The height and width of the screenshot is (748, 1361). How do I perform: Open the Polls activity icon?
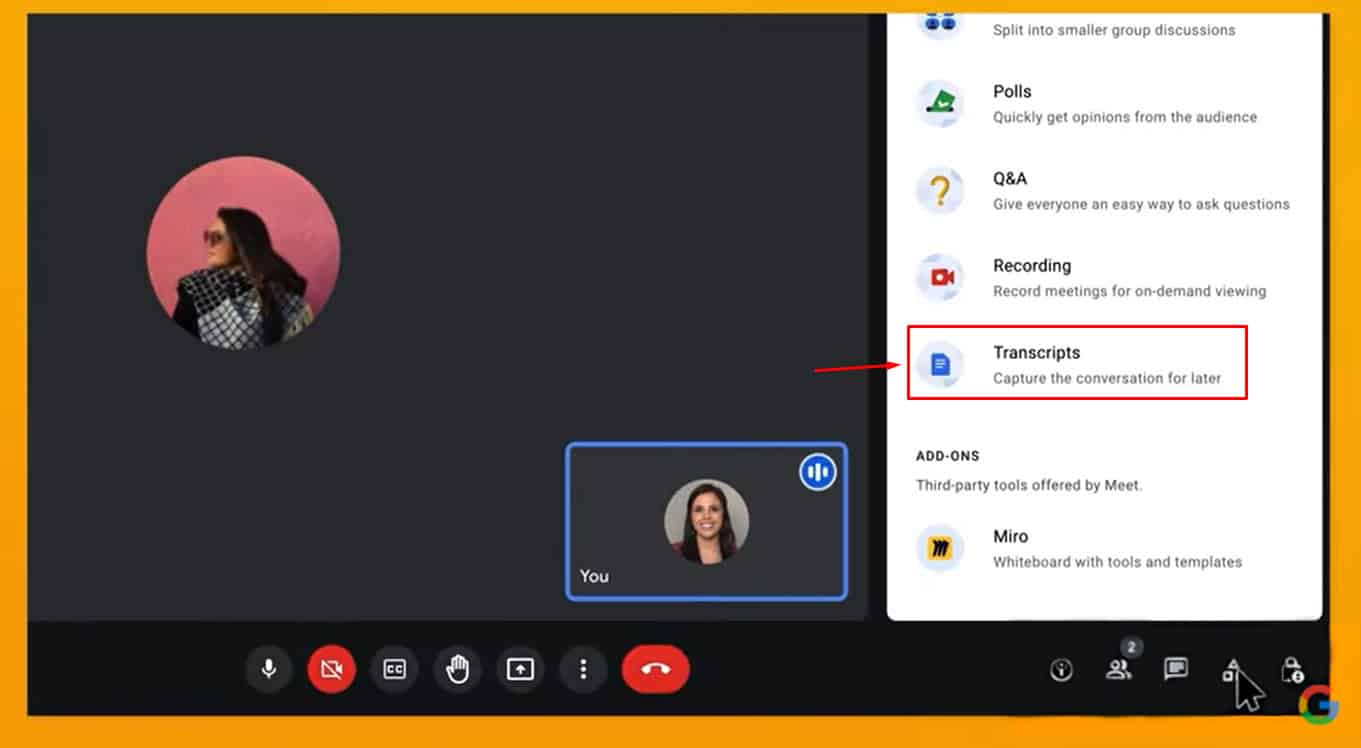[x=939, y=103]
